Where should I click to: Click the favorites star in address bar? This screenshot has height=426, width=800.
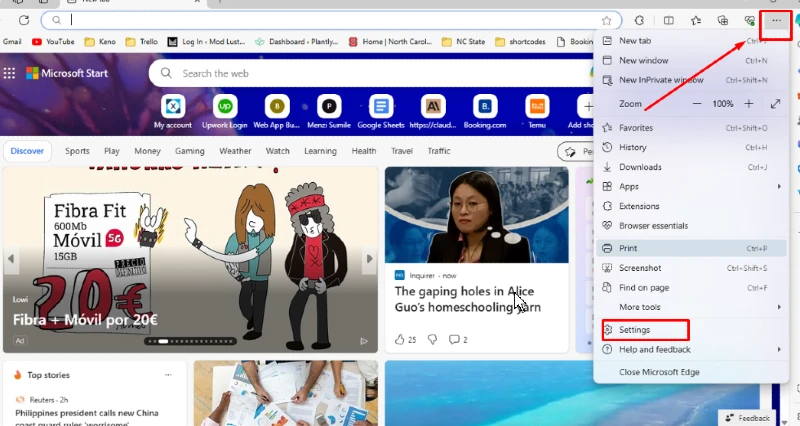(x=606, y=20)
